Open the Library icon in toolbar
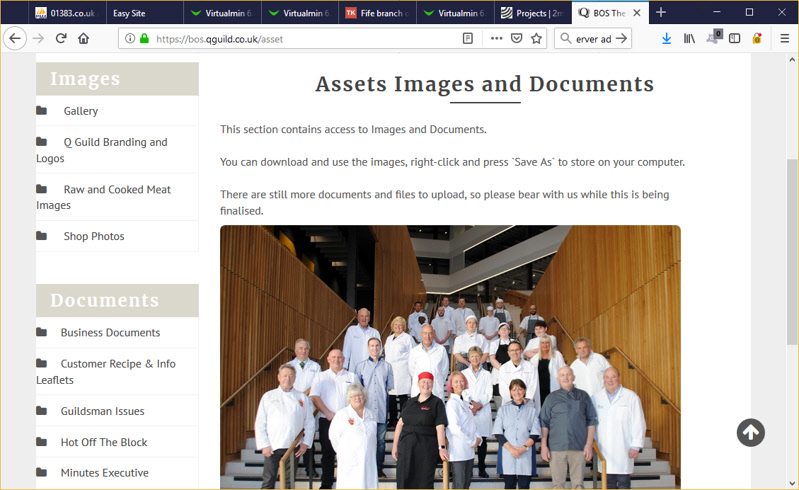This screenshot has width=799, height=490. pyautogui.click(x=689, y=38)
